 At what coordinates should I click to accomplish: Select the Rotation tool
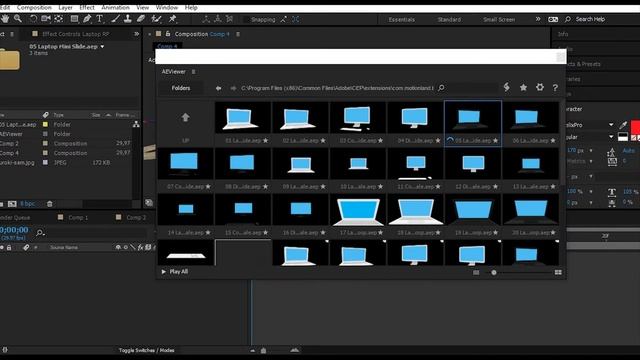[x=33, y=19]
